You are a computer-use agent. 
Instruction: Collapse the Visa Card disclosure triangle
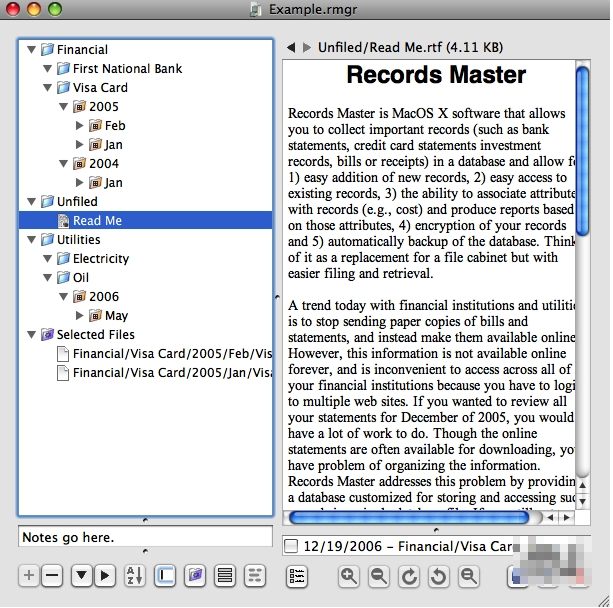[x=48, y=88]
